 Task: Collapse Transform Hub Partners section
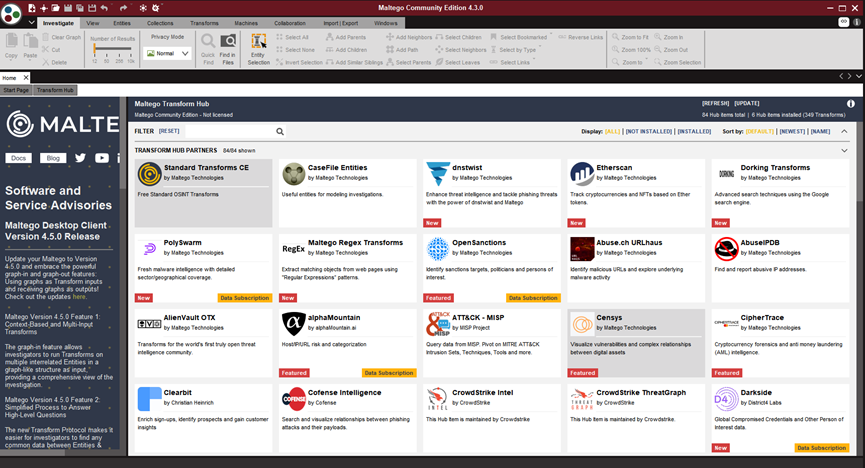tap(844, 150)
